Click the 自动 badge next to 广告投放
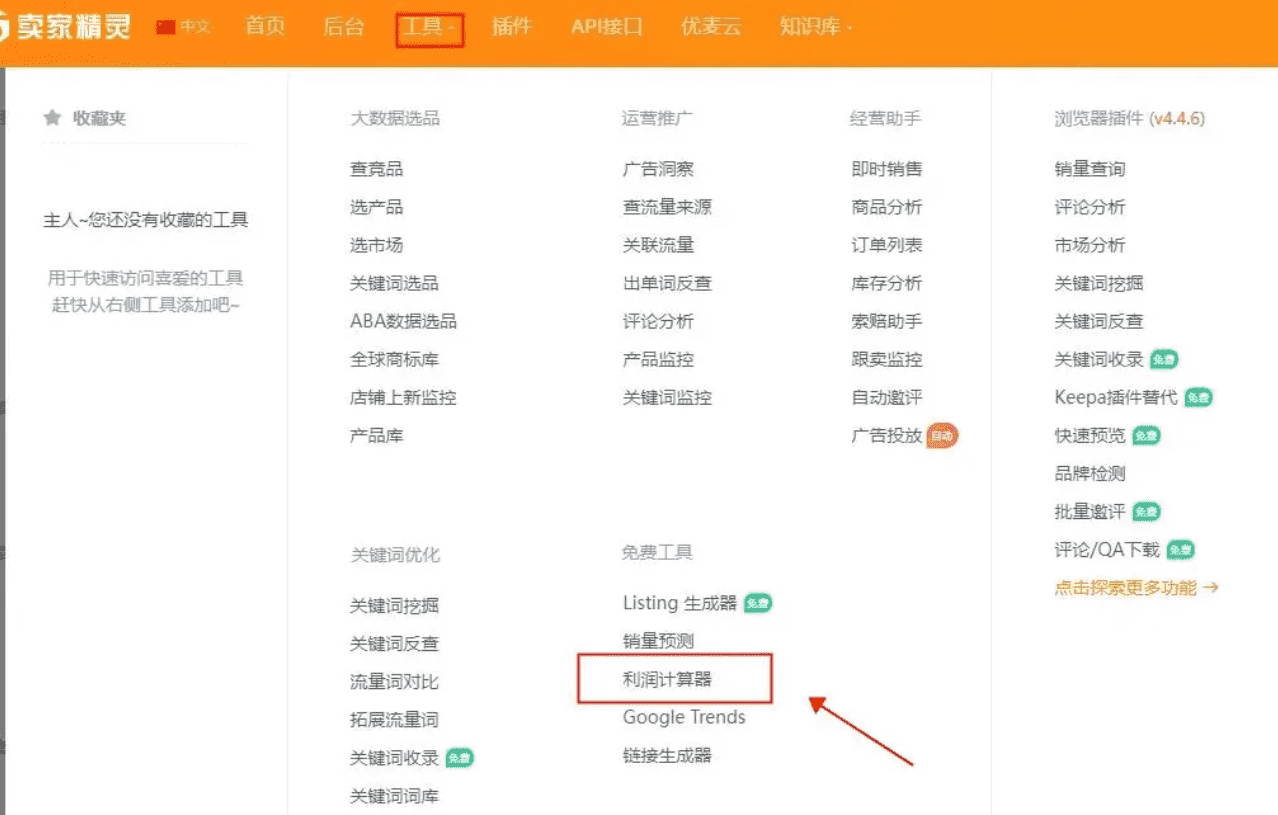 (941, 436)
